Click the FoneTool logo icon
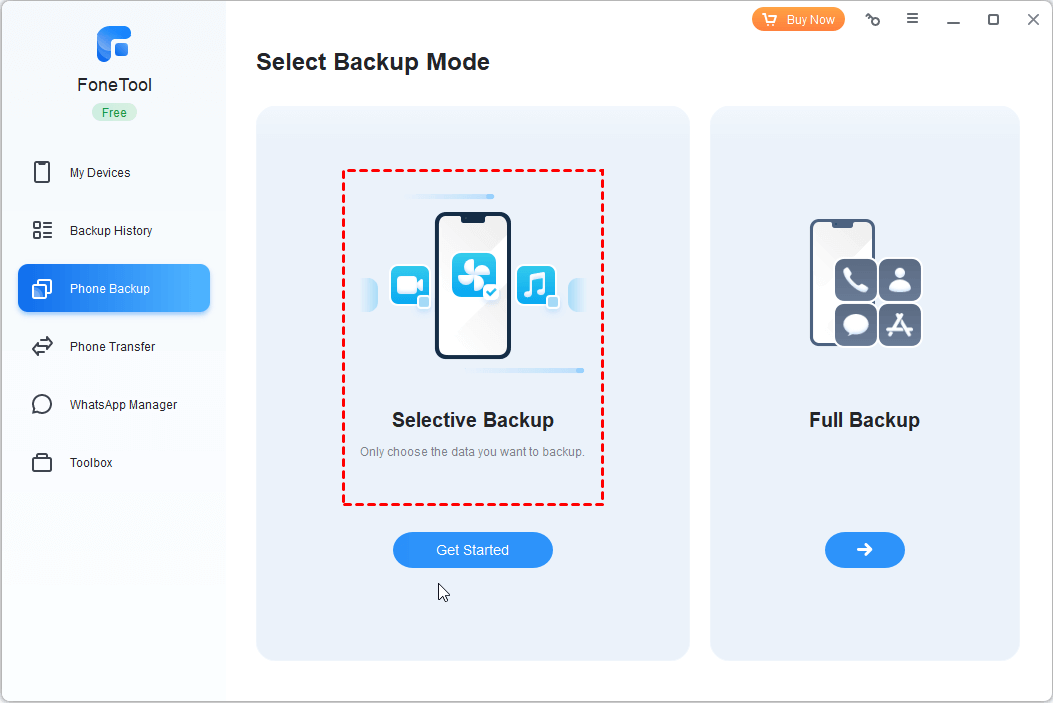The image size is (1053, 703). [114, 45]
